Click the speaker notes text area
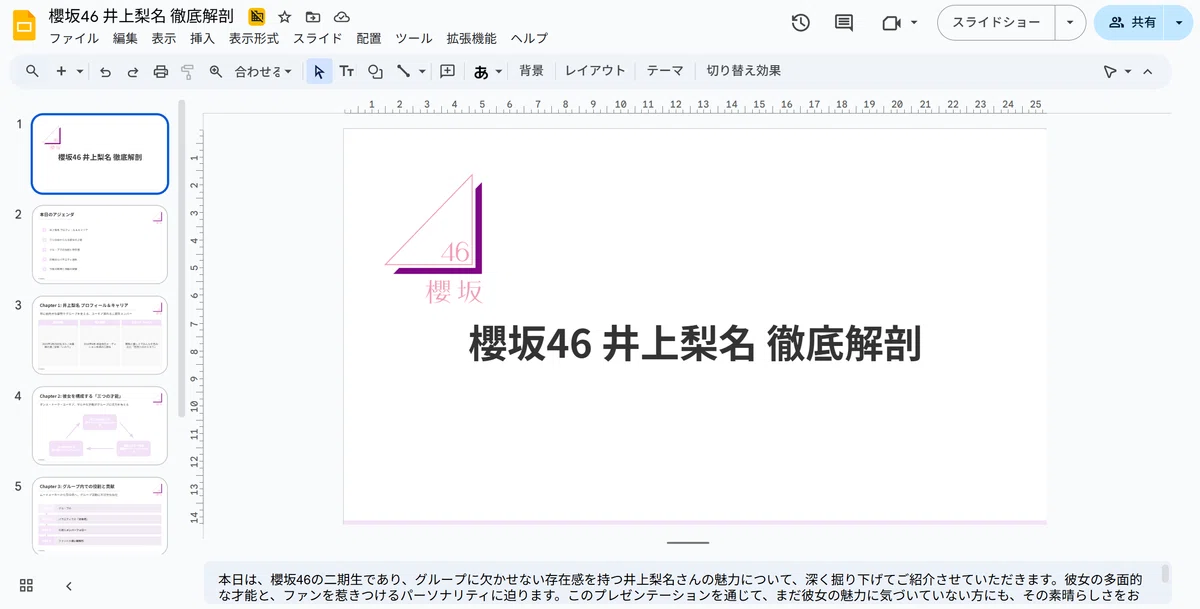The height and width of the screenshot is (609, 1200). pyautogui.click(x=680, y=586)
